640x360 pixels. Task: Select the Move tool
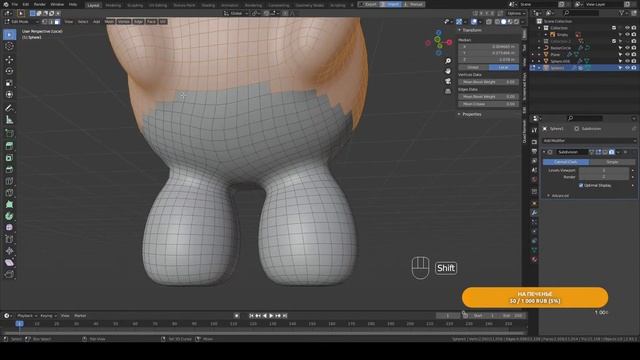[x=9, y=60]
